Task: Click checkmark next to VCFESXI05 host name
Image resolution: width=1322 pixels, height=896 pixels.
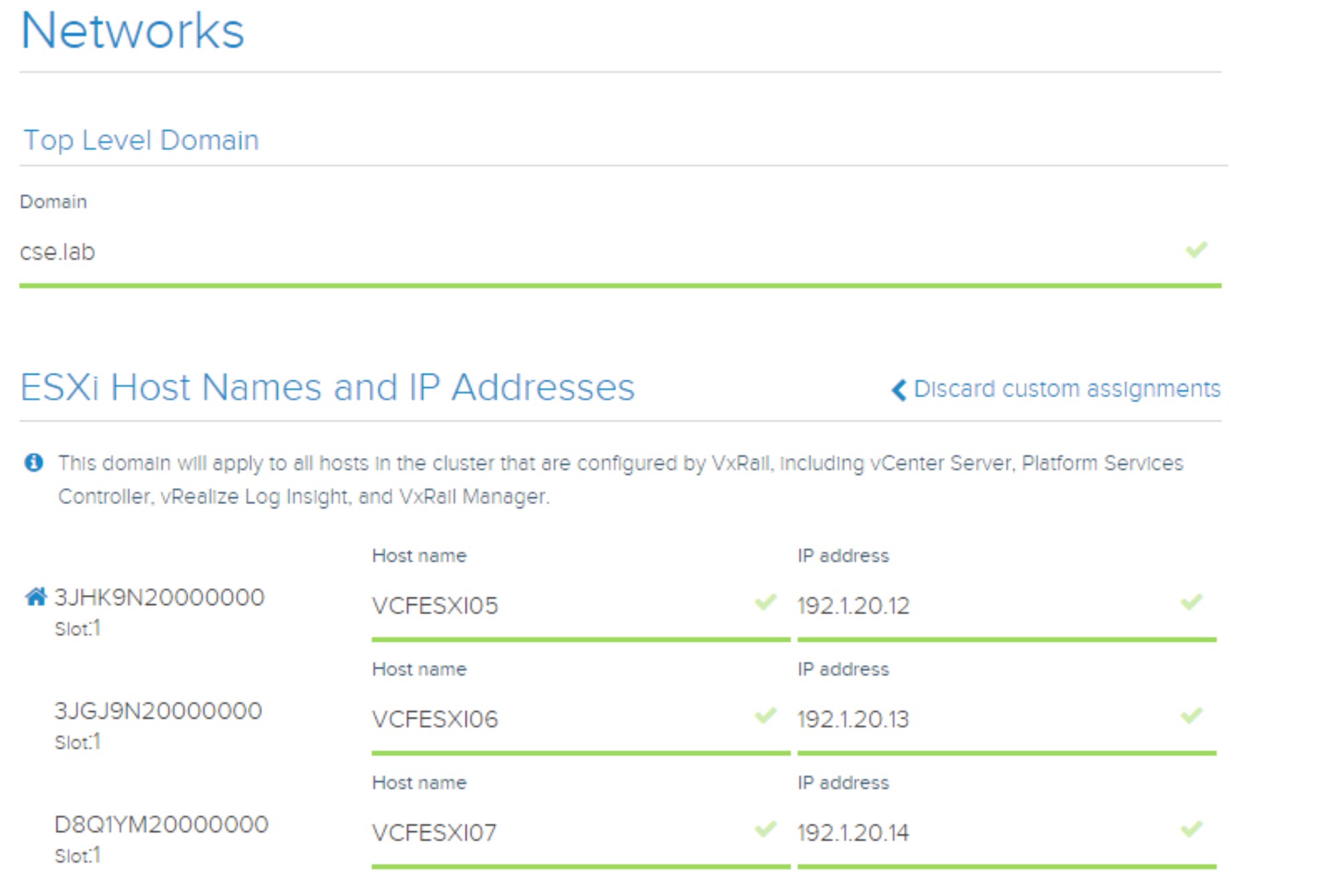Action: (x=766, y=602)
